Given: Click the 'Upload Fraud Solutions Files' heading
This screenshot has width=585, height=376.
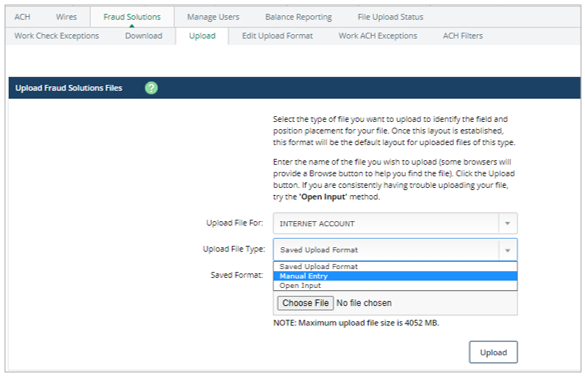Looking at the screenshot, I should pos(69,88).
